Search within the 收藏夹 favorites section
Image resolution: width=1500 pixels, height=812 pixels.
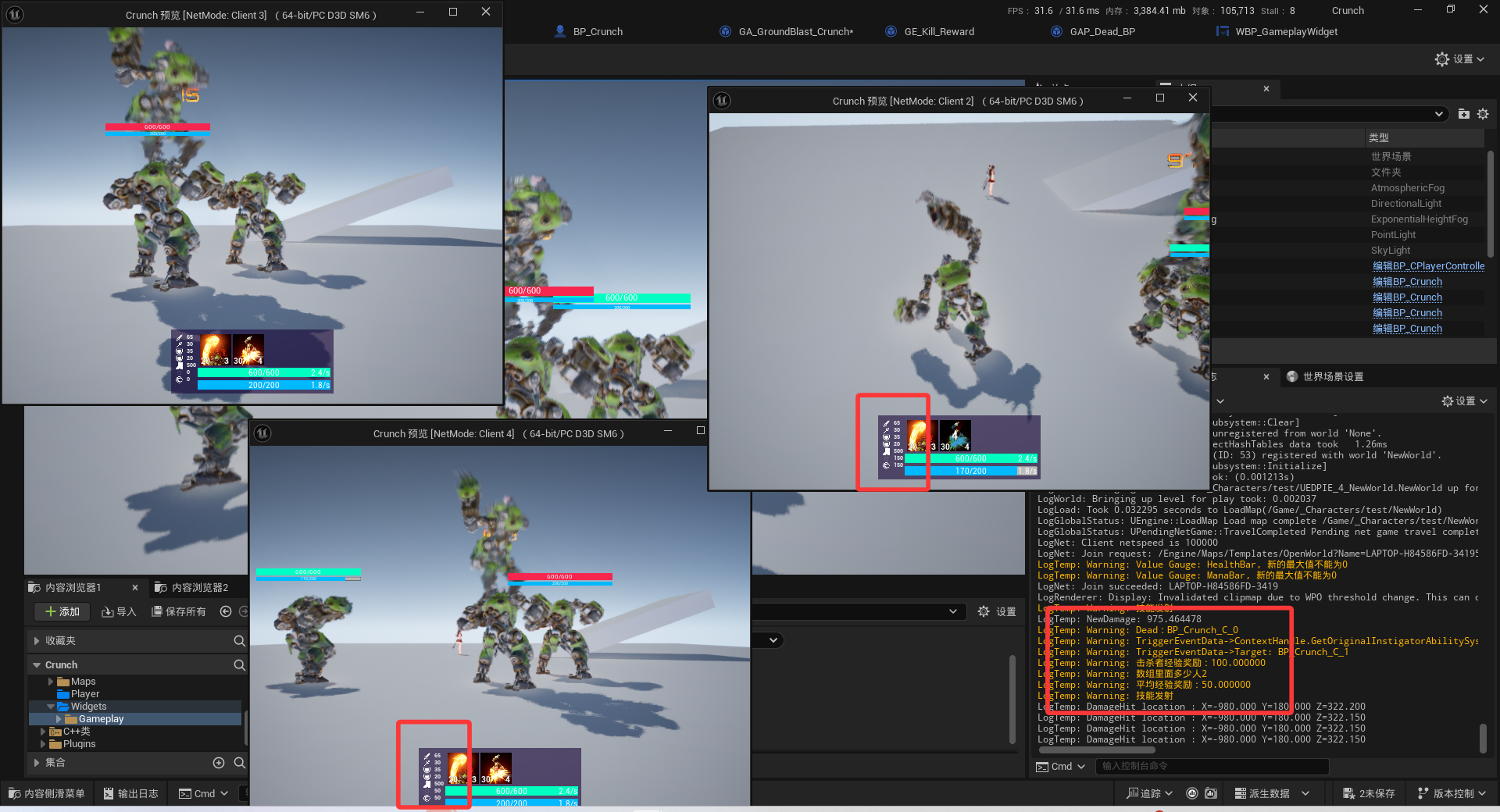(x=239, y=640)
